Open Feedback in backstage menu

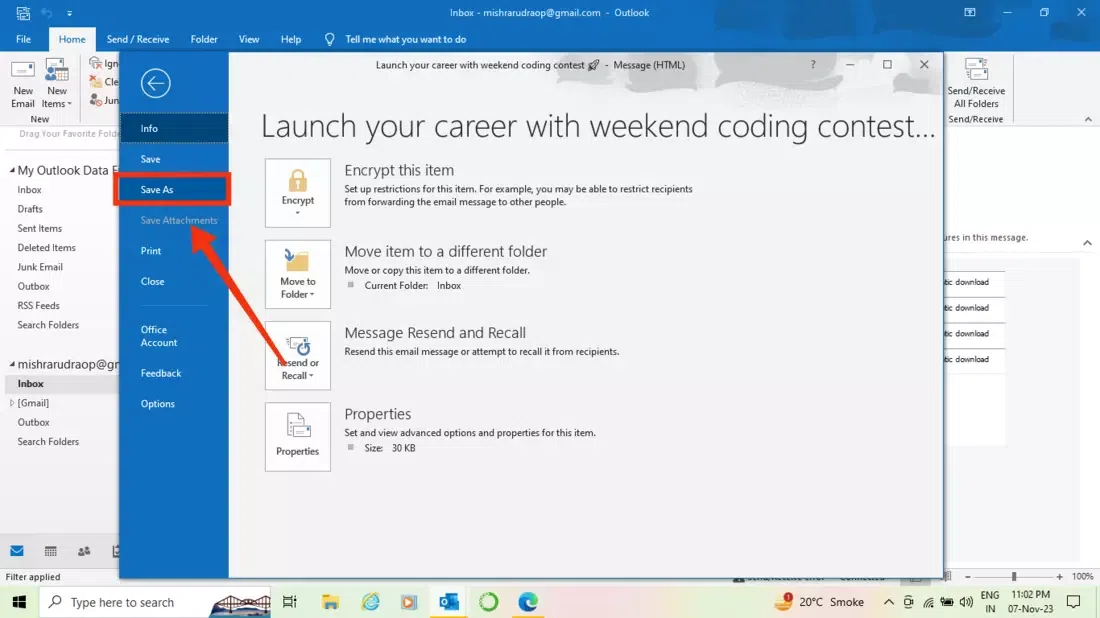(x=174, y=373)
